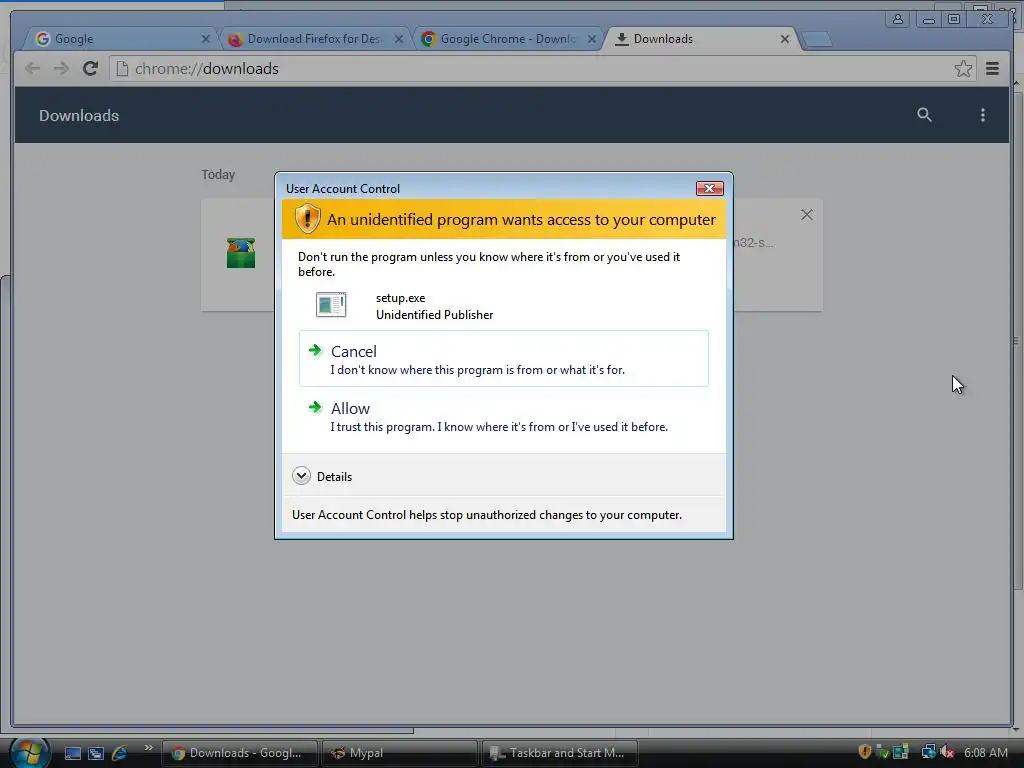Click the Chrome user profile icon
The image size is (1024, 768).
tap(898, 19)
